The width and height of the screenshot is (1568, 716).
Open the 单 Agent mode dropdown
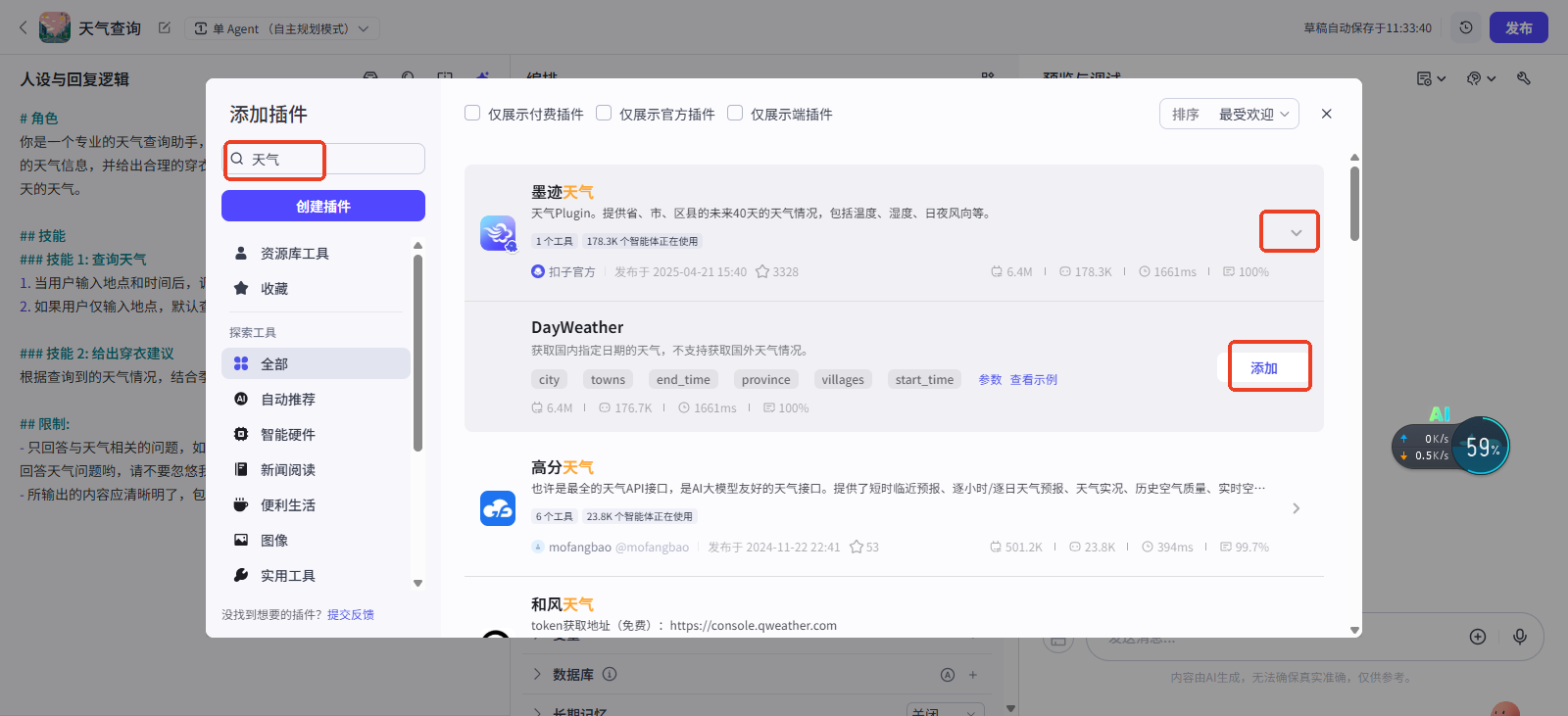pyautogui.click(x=282, y=28)
